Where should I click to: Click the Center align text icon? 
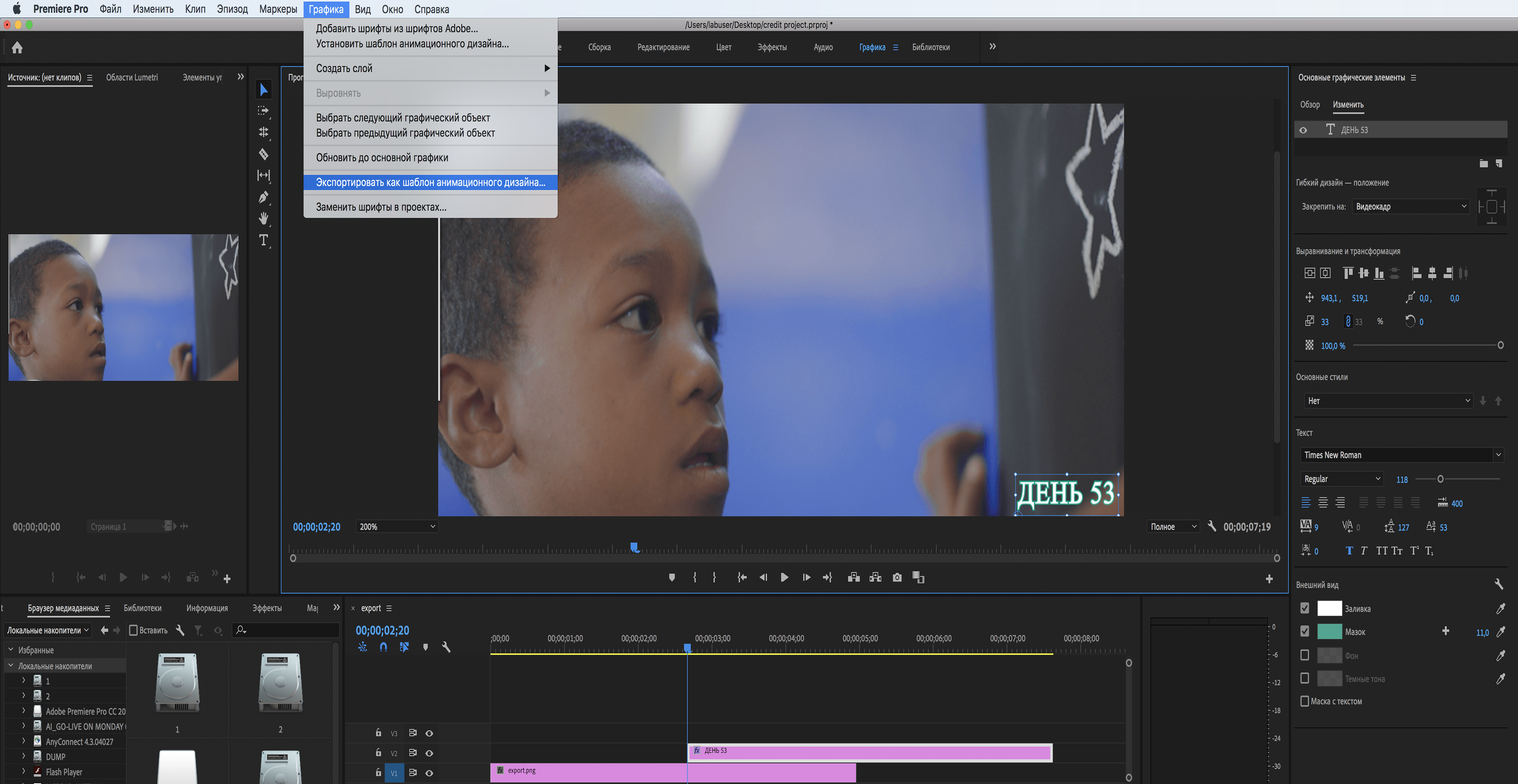pyautogui.click(x=1323, y=503)
